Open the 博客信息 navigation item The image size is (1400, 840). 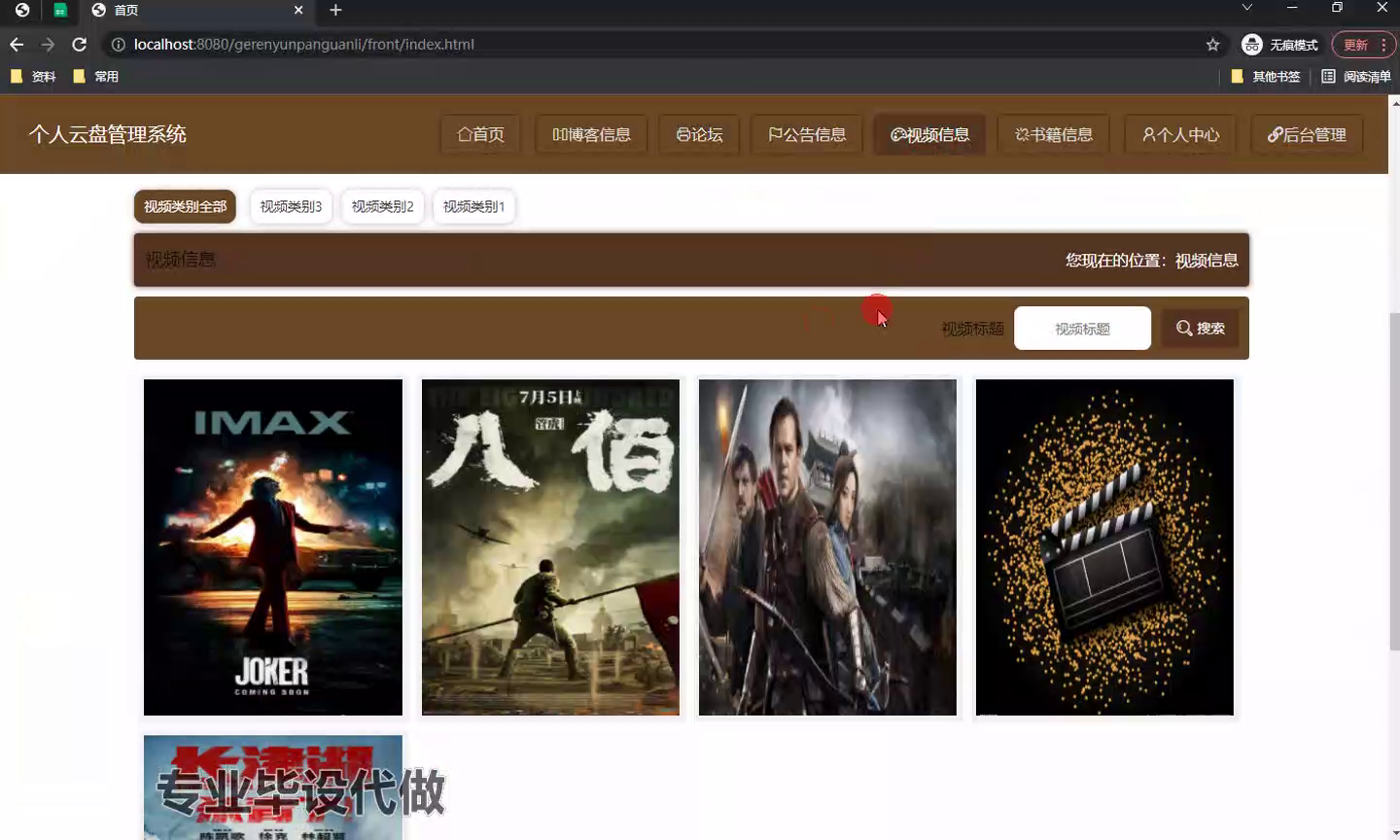click(x=591, y=134)
